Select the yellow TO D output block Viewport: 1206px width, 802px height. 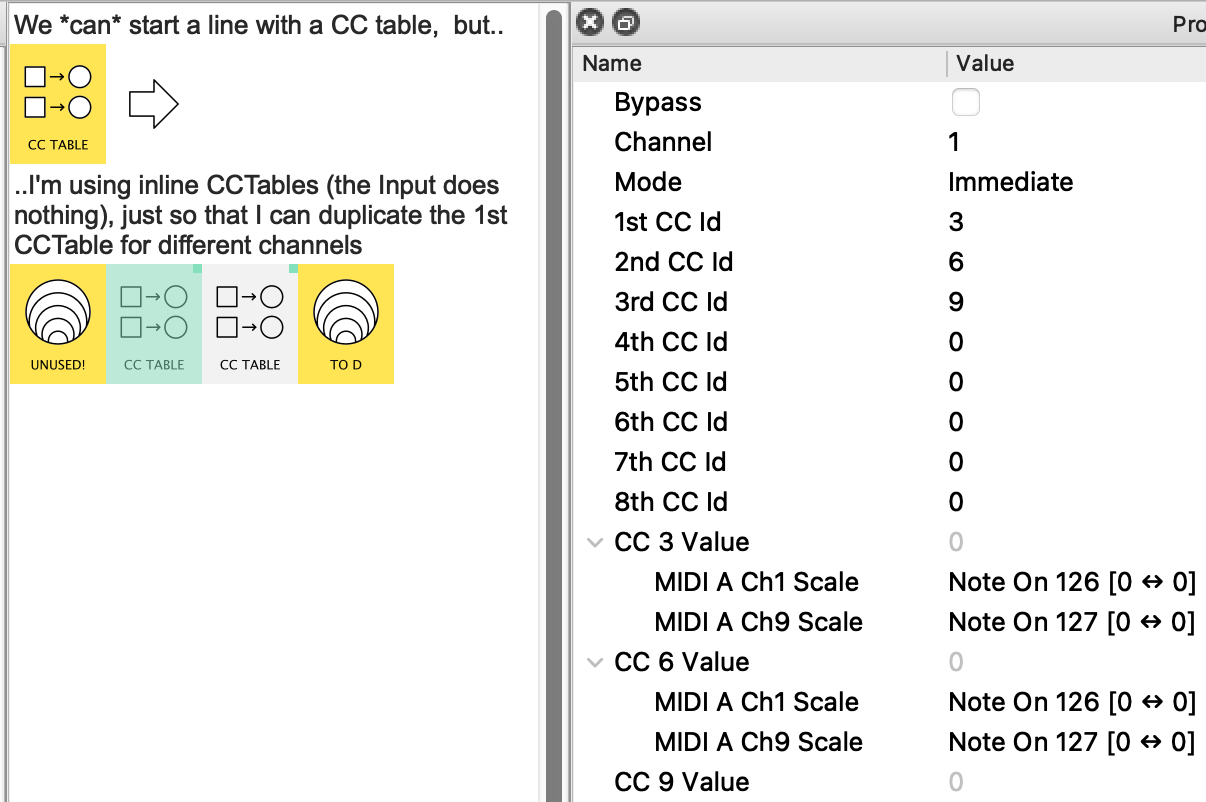345,323
